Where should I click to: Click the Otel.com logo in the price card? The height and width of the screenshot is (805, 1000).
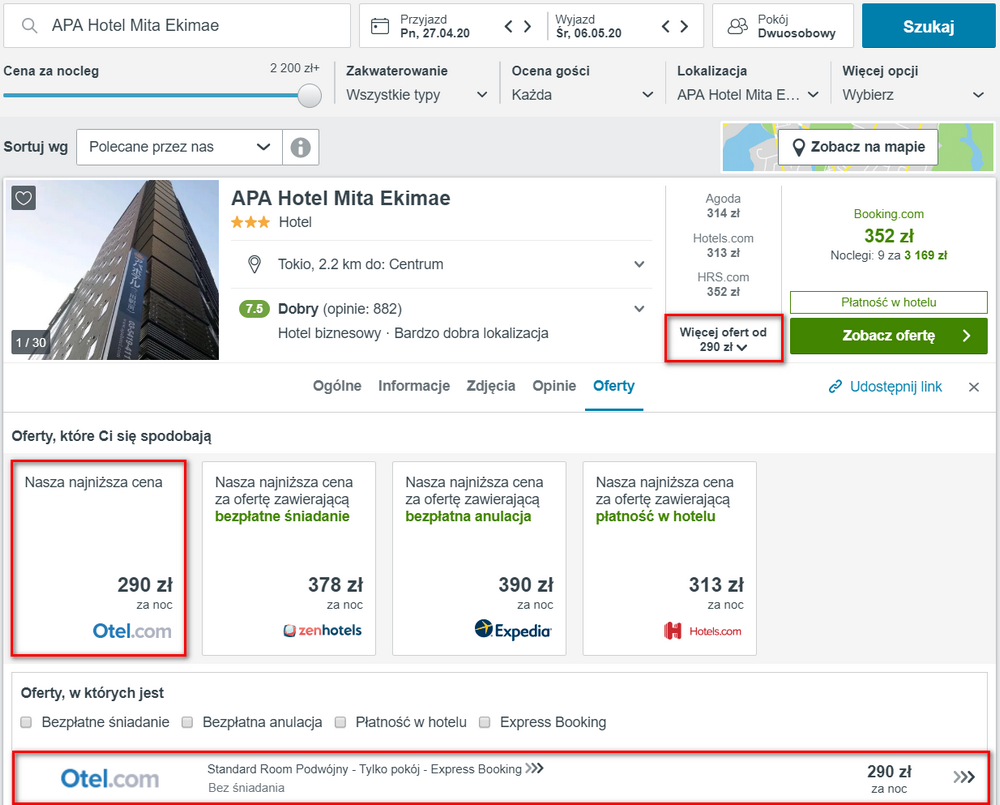point(132,631)
